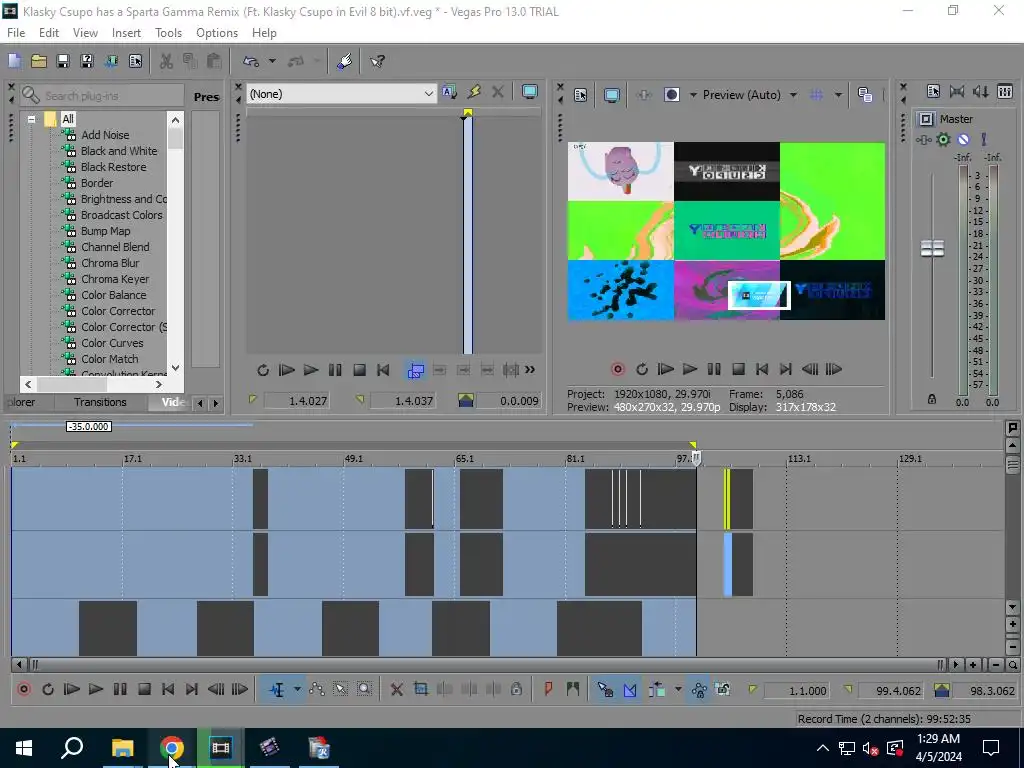Image resolution: width=1024 pixels, height=768 pixels.
Task: Create a new project with the toolbar icon
Action: click(14, 61)
